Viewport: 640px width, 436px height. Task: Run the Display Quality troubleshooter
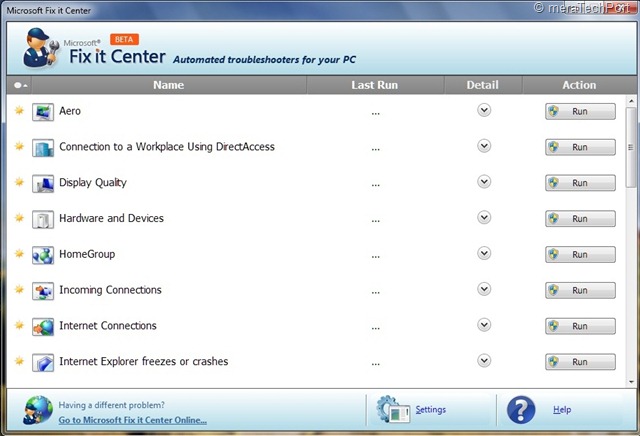click(x=580, y=183)
